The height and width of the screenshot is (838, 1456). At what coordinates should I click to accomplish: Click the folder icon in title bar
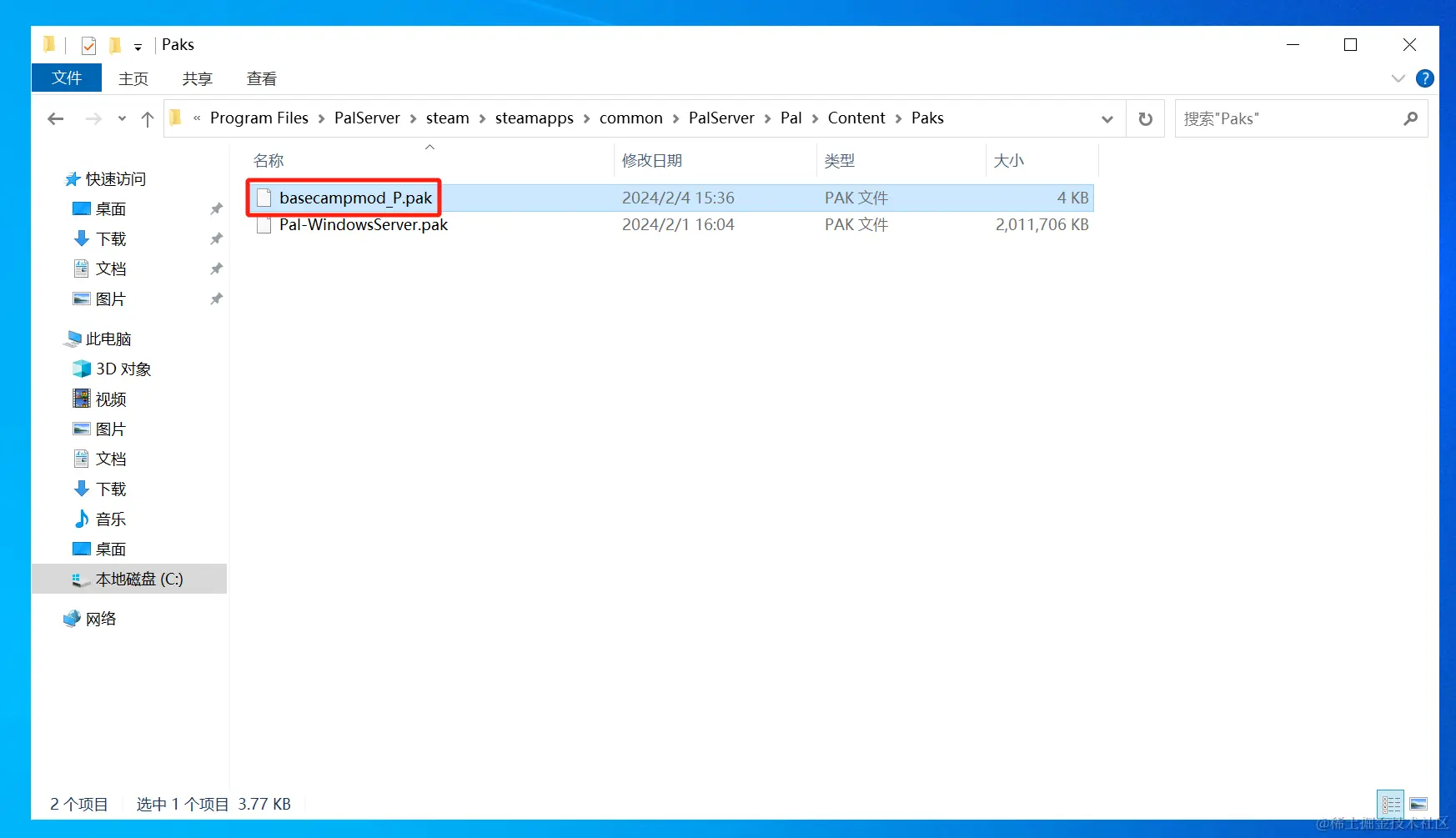coord(49,44)
